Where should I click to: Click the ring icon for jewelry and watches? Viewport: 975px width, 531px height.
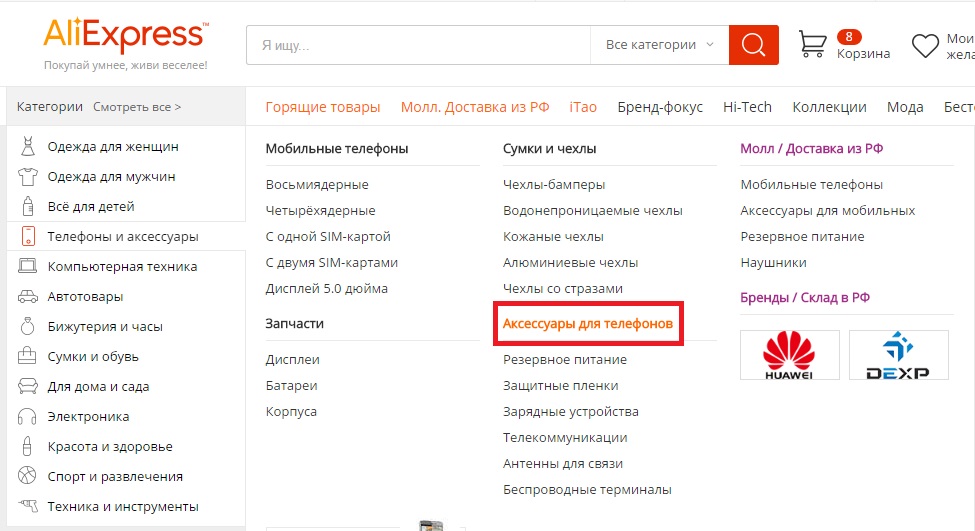pos(27,326)
